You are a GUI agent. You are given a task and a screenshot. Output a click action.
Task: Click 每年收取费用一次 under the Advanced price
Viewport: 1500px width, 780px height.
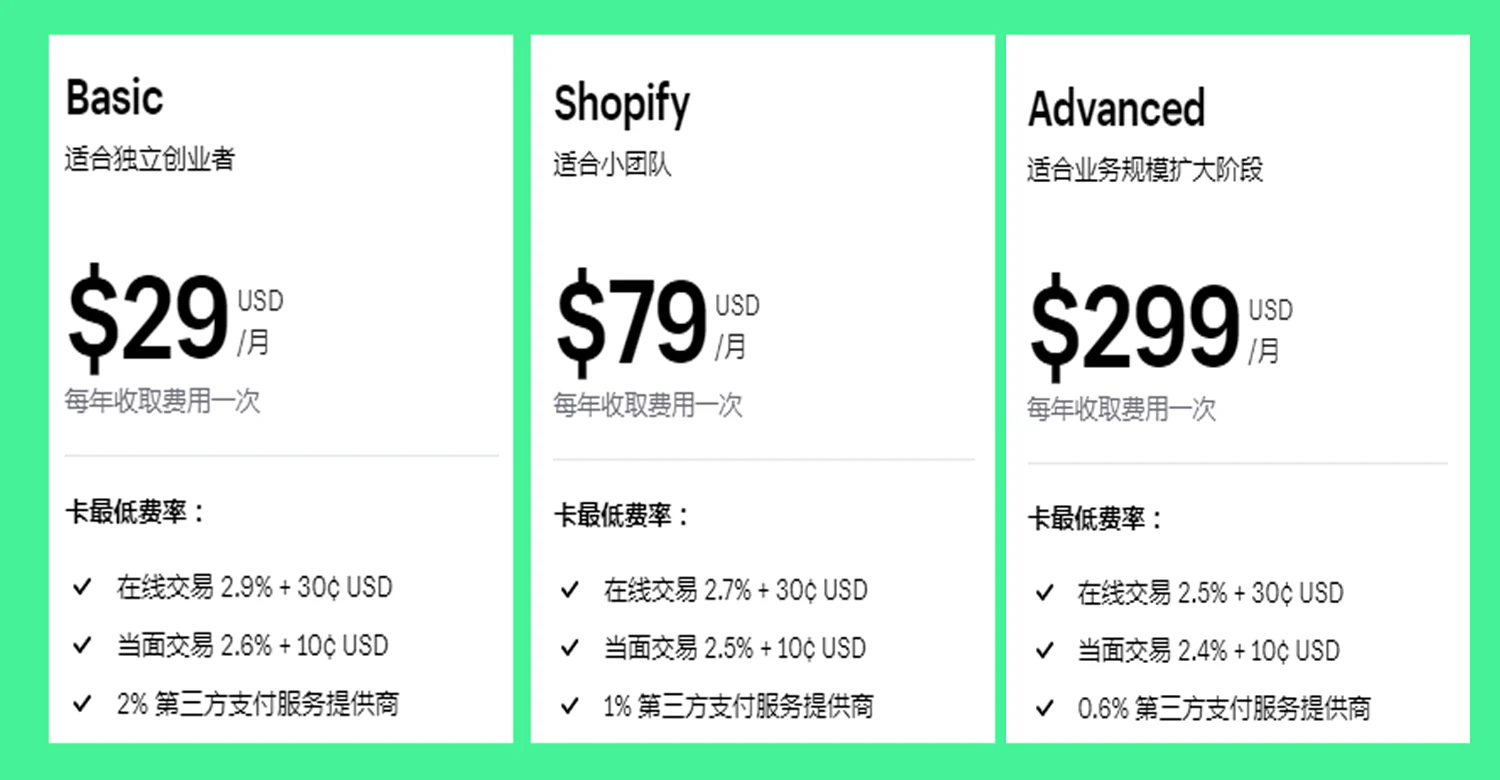1121,409
